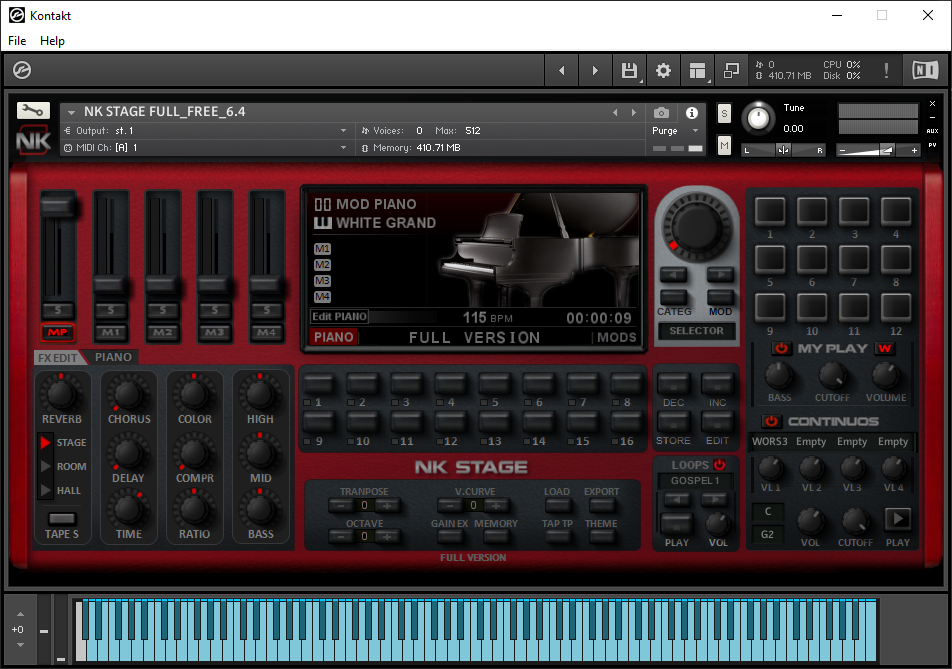
Task: Click the Edit PIANO button
Action: [339, 316]
